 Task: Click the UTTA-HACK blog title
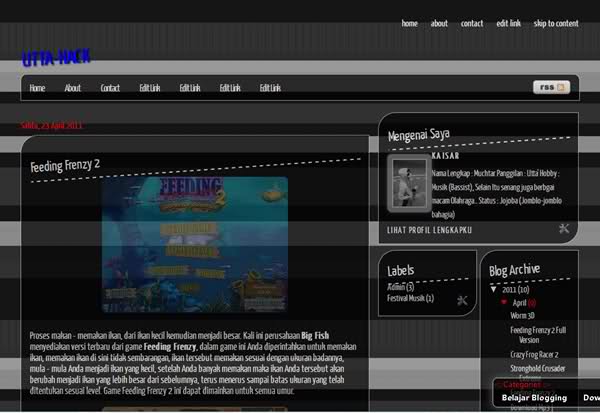(56, 57)
